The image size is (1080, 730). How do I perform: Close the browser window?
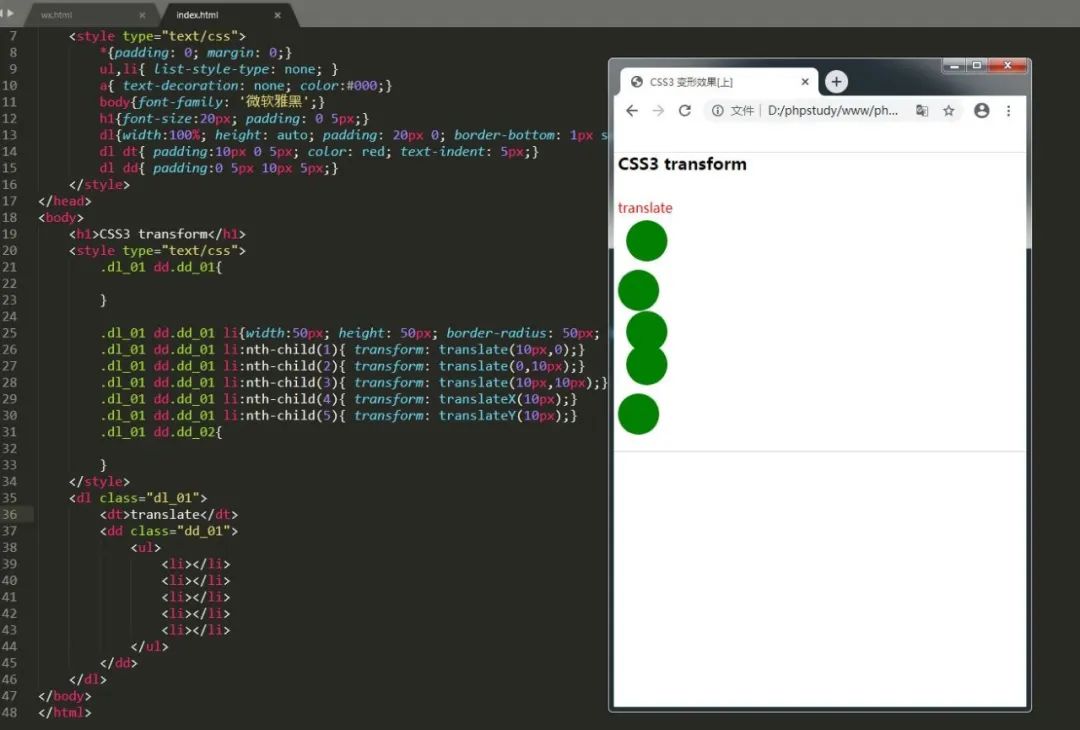[x=1007, y=65]
